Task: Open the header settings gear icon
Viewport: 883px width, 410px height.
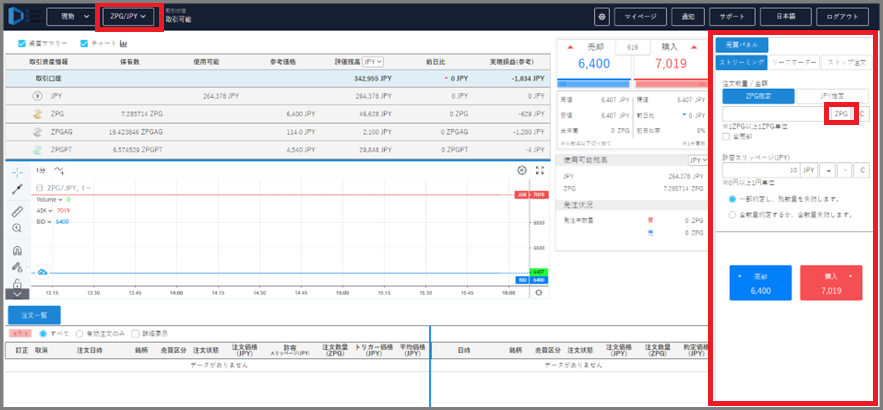Action: (x=602, y=17)
